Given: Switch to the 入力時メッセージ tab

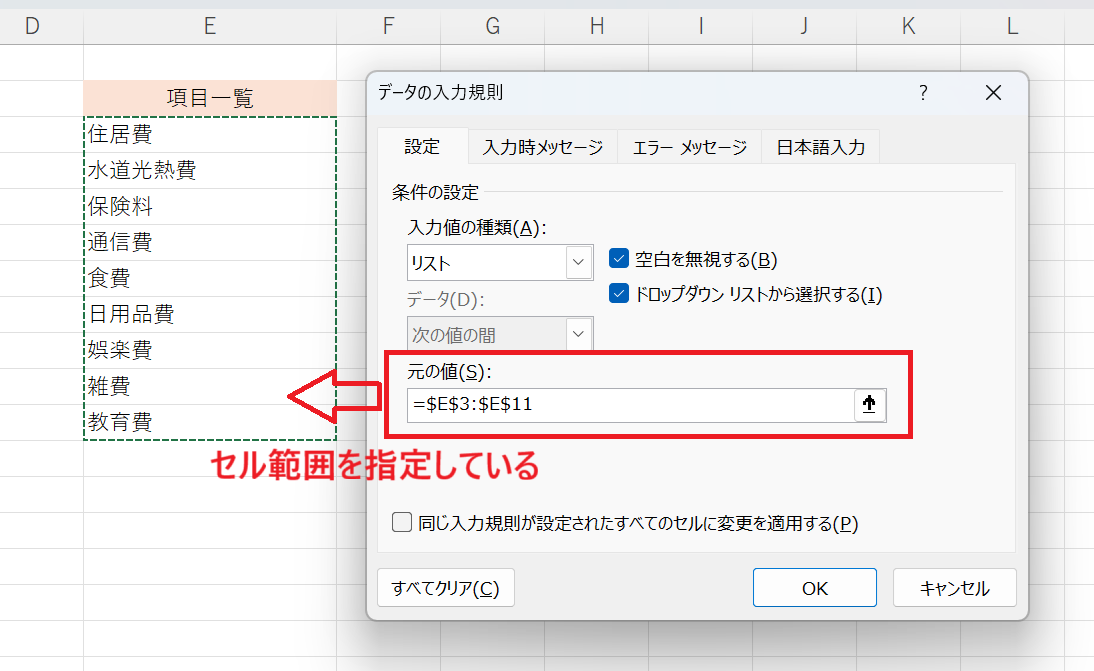Looking at the screenshot, I should coord(542,148).
